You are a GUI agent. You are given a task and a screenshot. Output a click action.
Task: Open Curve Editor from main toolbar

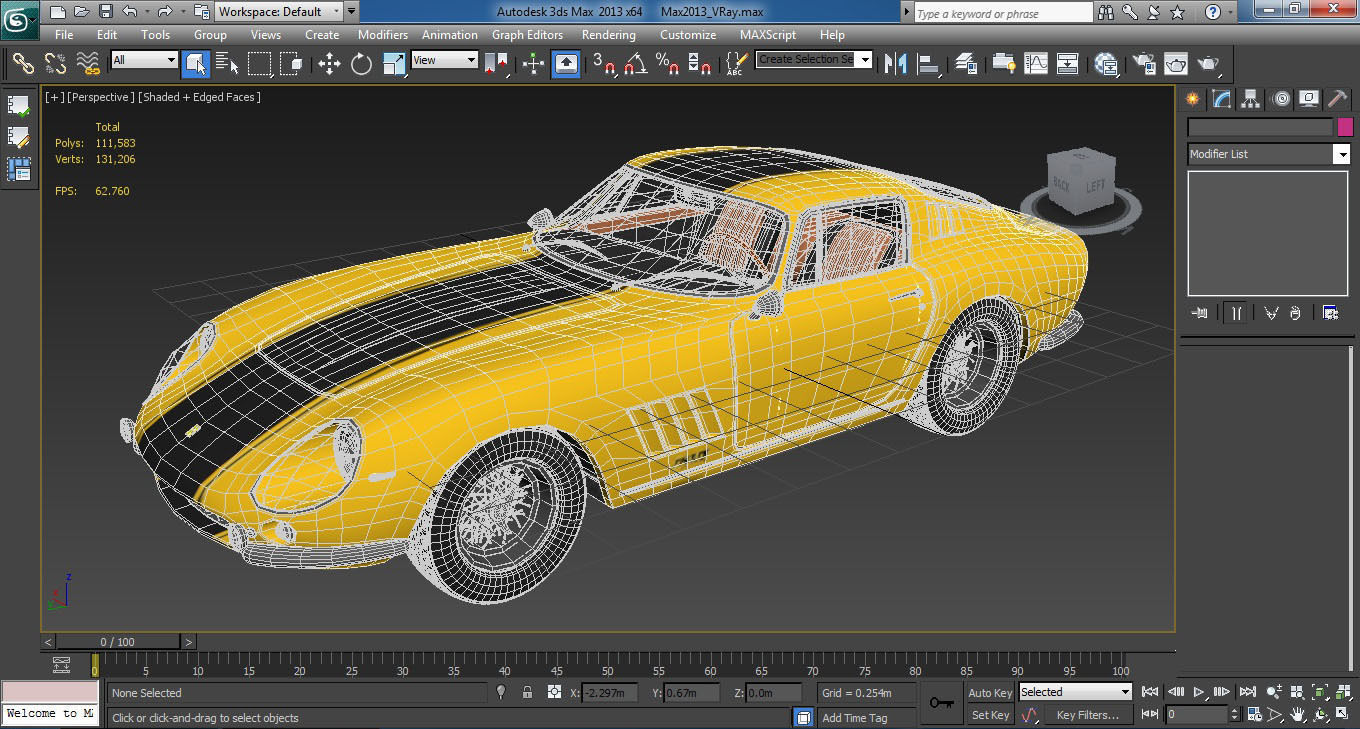coord(1035,64)
